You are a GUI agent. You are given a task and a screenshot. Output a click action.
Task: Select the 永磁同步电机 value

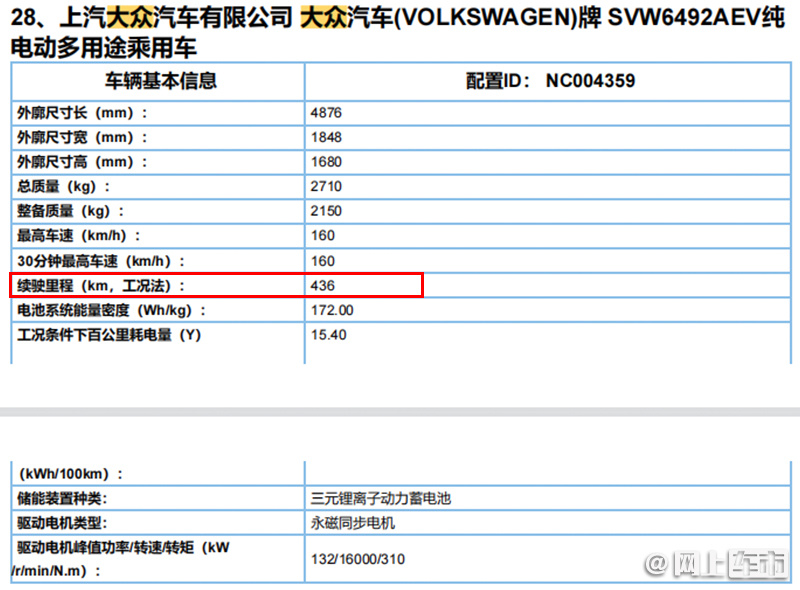[x=353, y=523]
